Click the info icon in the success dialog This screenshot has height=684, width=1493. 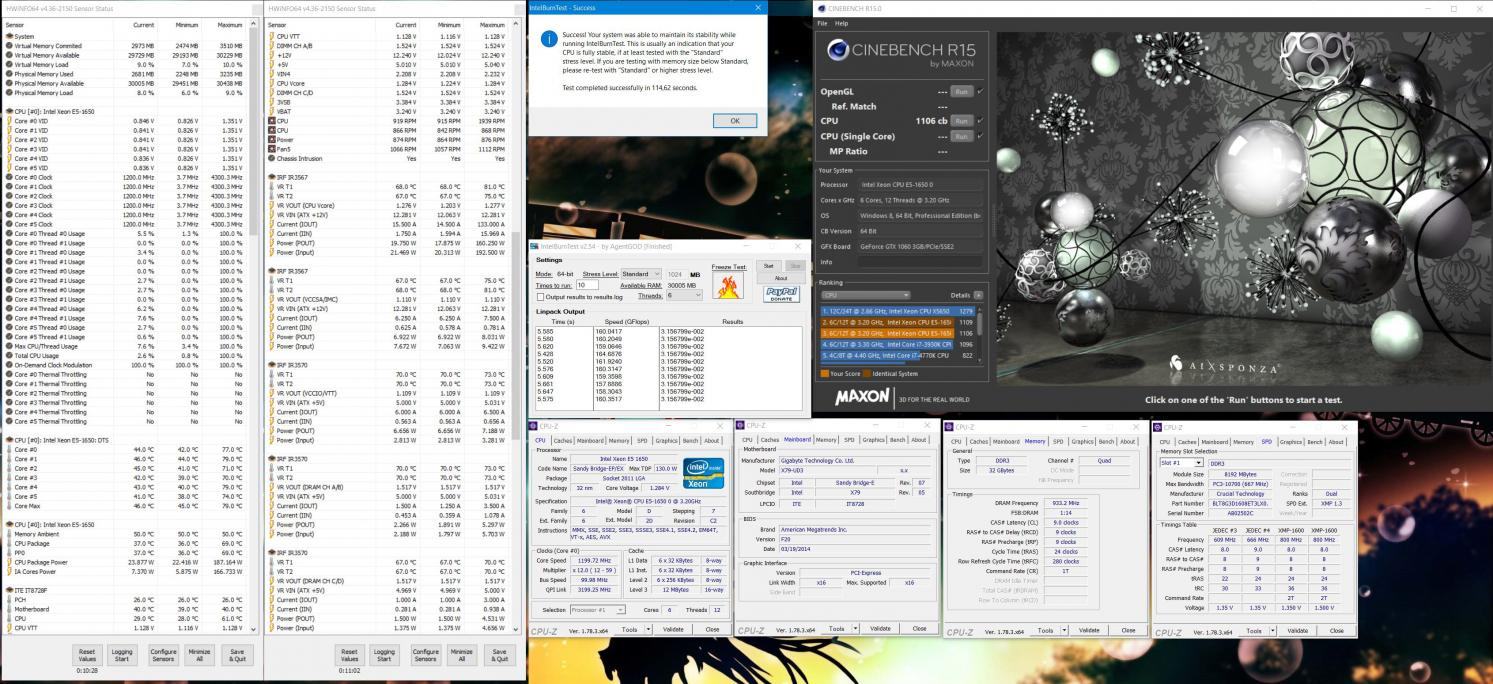point(548,38)
